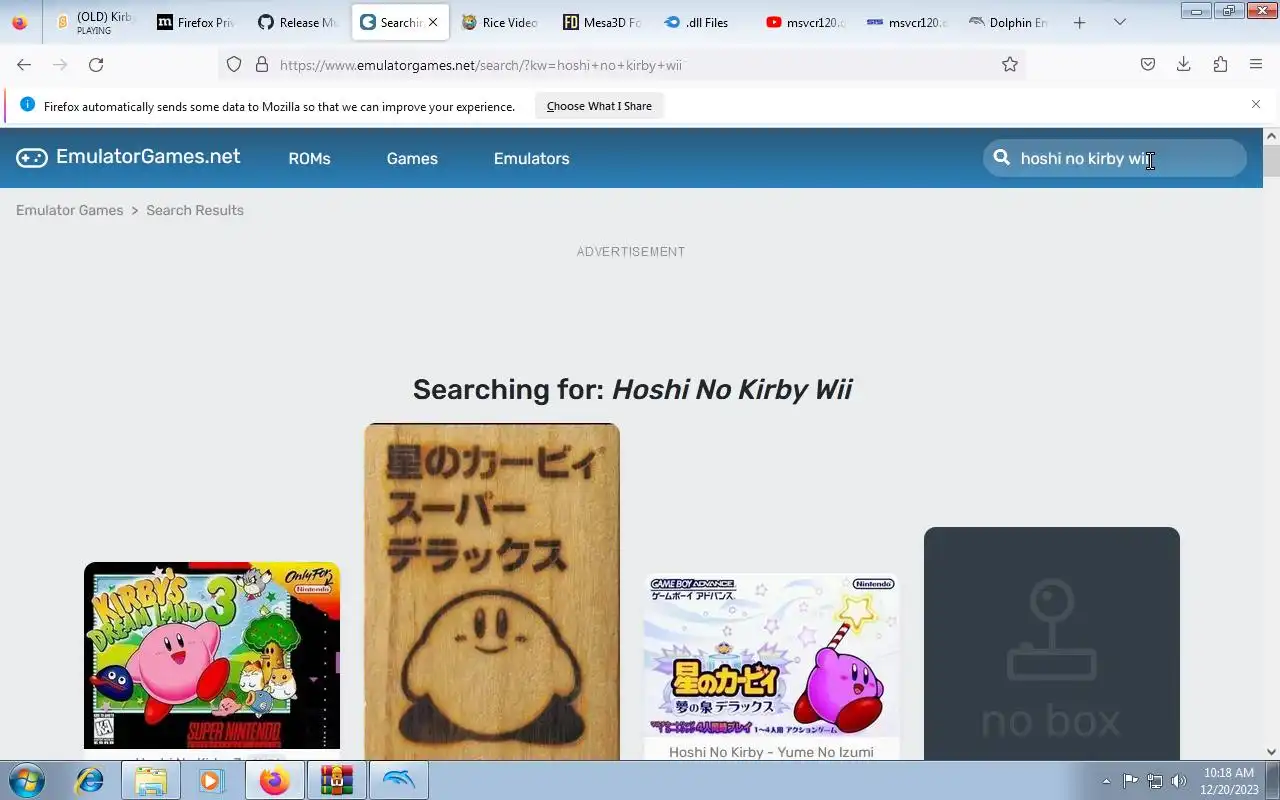1280x800 pixels.
Task: Show hidden system tray icons
Action: click(1106, 781)
